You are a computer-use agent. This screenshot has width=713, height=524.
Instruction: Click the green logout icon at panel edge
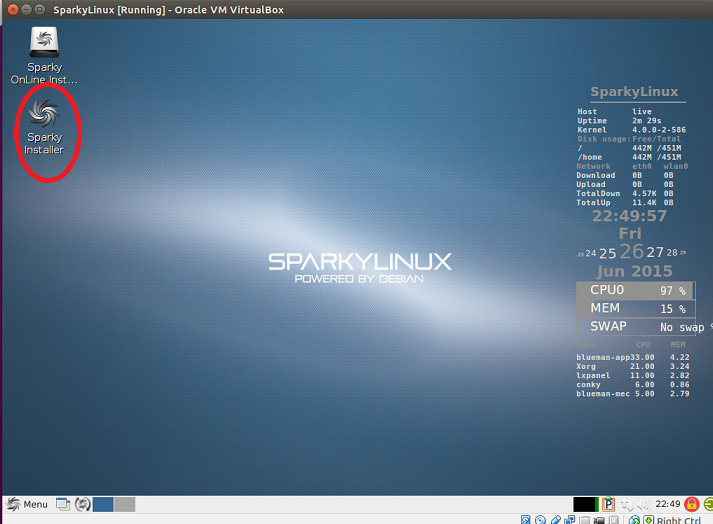point(708,504)
